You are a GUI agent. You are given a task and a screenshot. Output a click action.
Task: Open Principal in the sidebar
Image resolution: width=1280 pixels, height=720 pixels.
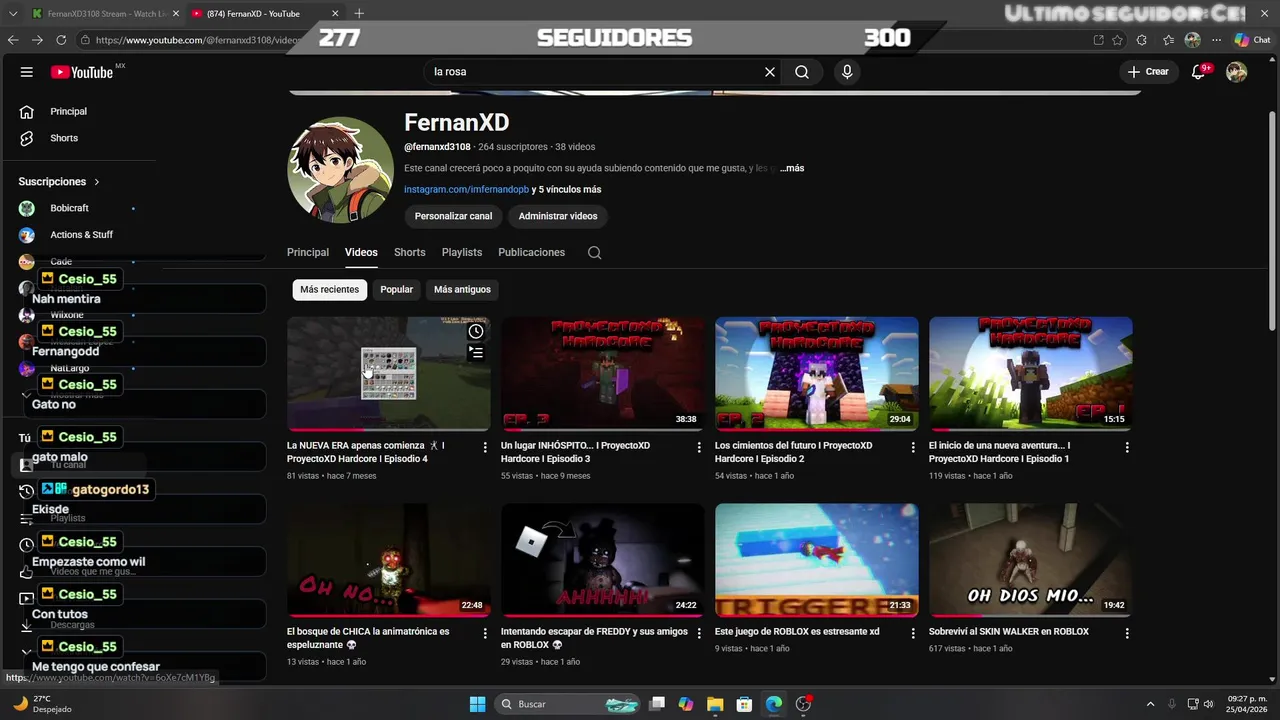coord(69,112)
